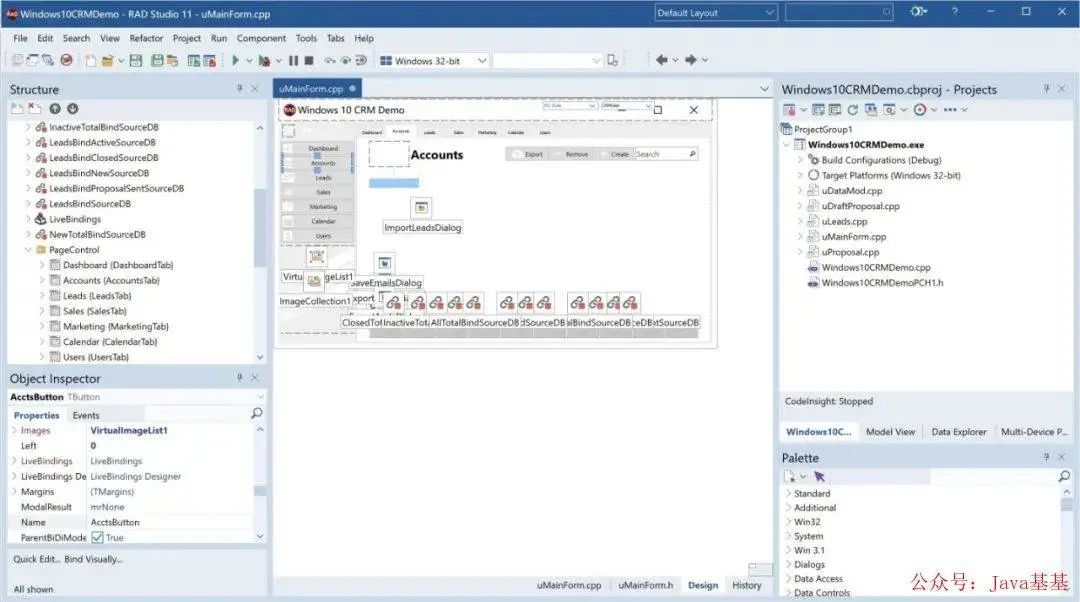Viewport: 1080px width, 602px height.
Task: Select Accounts (AccountsTab) in Structure tree
Action: (x=111, y=280)
